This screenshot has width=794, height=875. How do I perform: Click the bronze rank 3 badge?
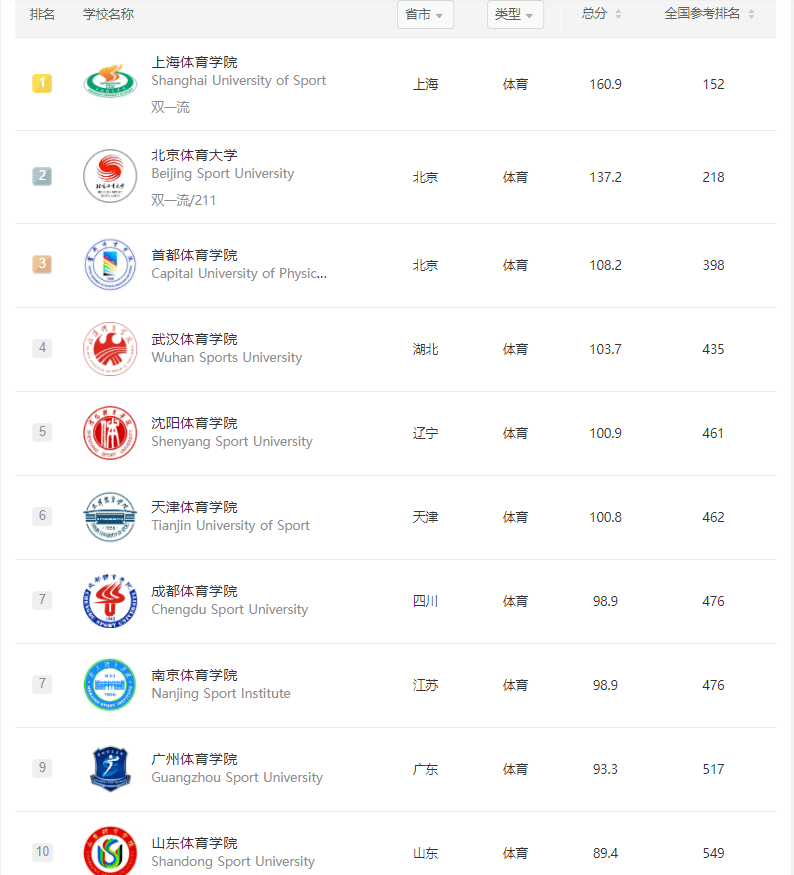[42, 264]
